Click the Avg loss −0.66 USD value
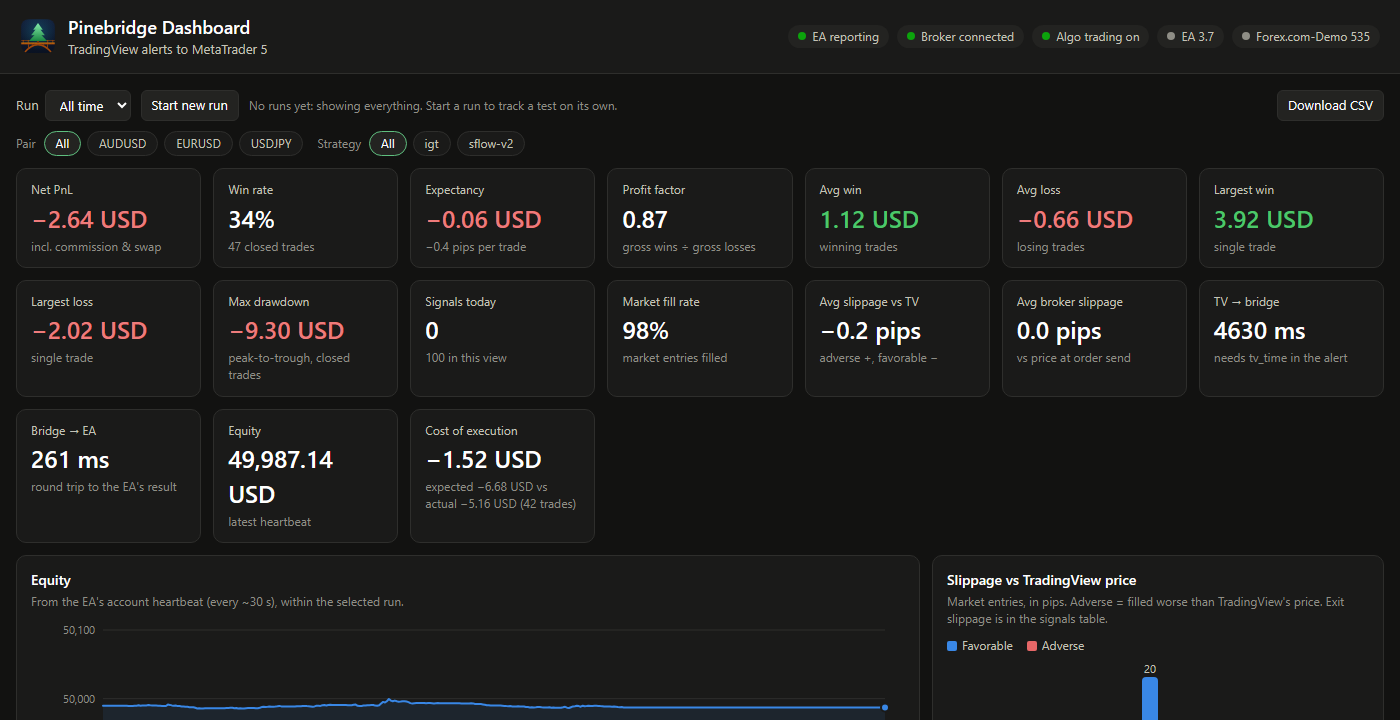1400x720 pixels. [x=1075, y=219]
